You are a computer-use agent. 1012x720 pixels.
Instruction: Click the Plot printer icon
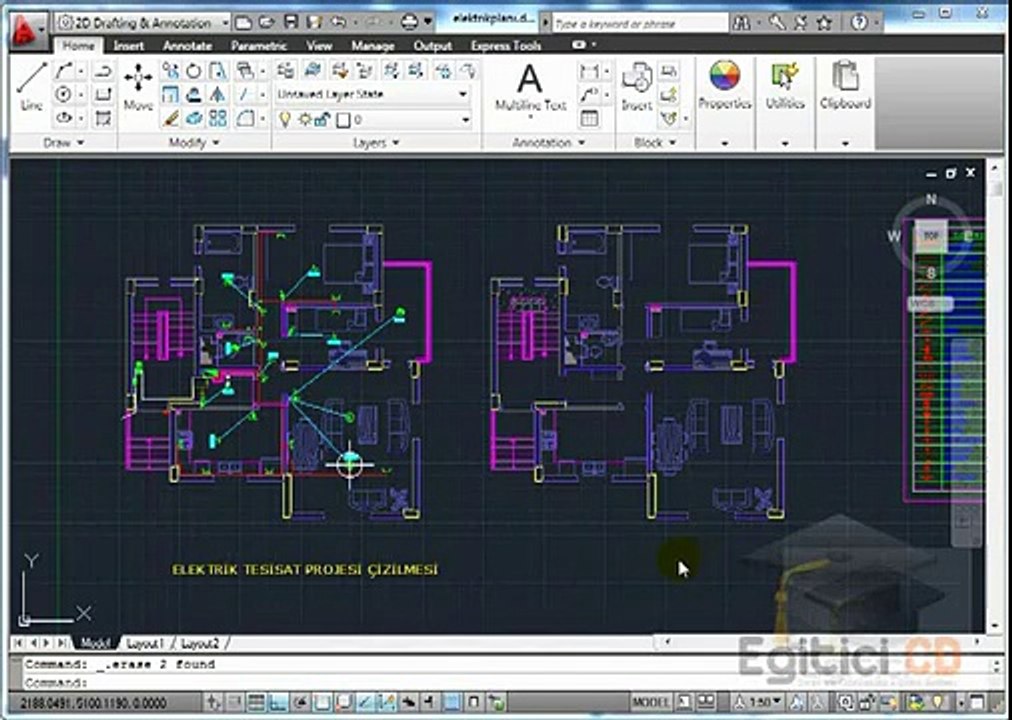pyautogui.click(x=410, y=23)
